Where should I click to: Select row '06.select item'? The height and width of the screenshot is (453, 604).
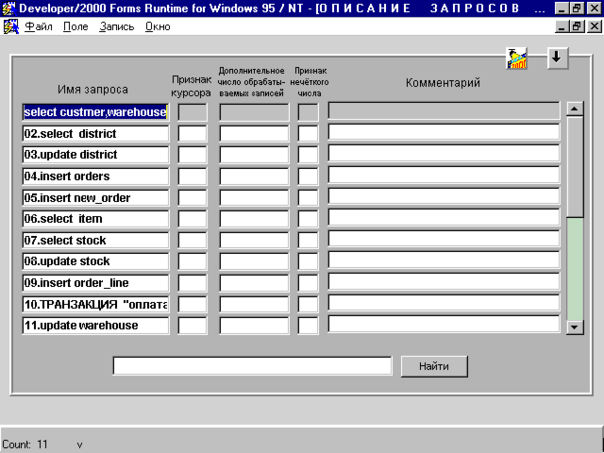tap(96, 219)
